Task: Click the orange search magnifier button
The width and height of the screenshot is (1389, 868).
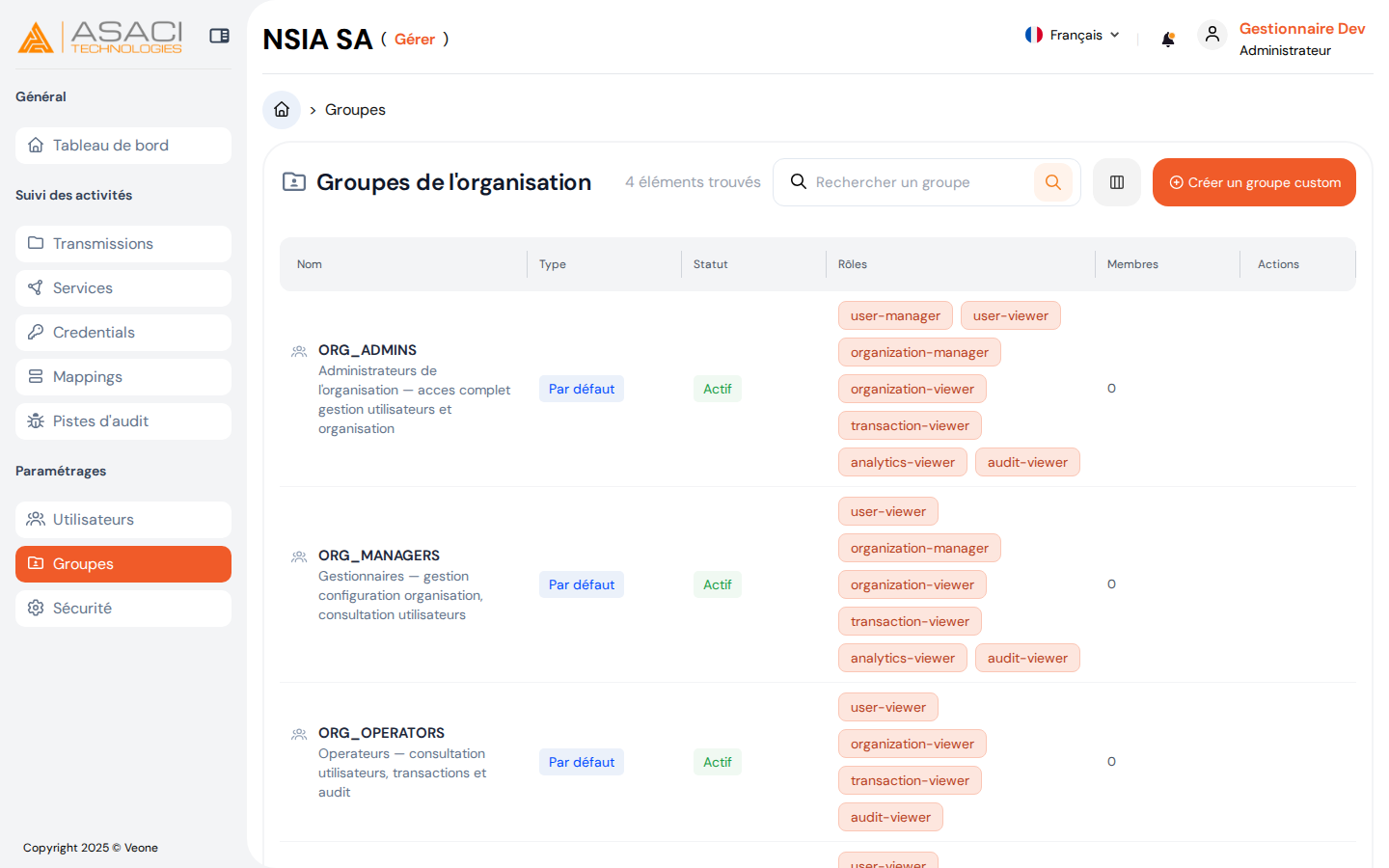Action: point(1053,182)
